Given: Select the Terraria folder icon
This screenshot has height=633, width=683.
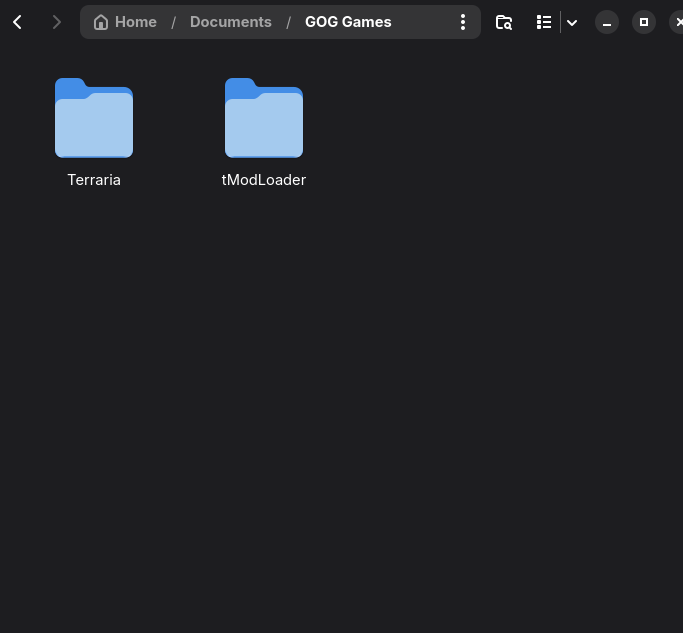Looking at the screenshot, I should tap(94, 118).
